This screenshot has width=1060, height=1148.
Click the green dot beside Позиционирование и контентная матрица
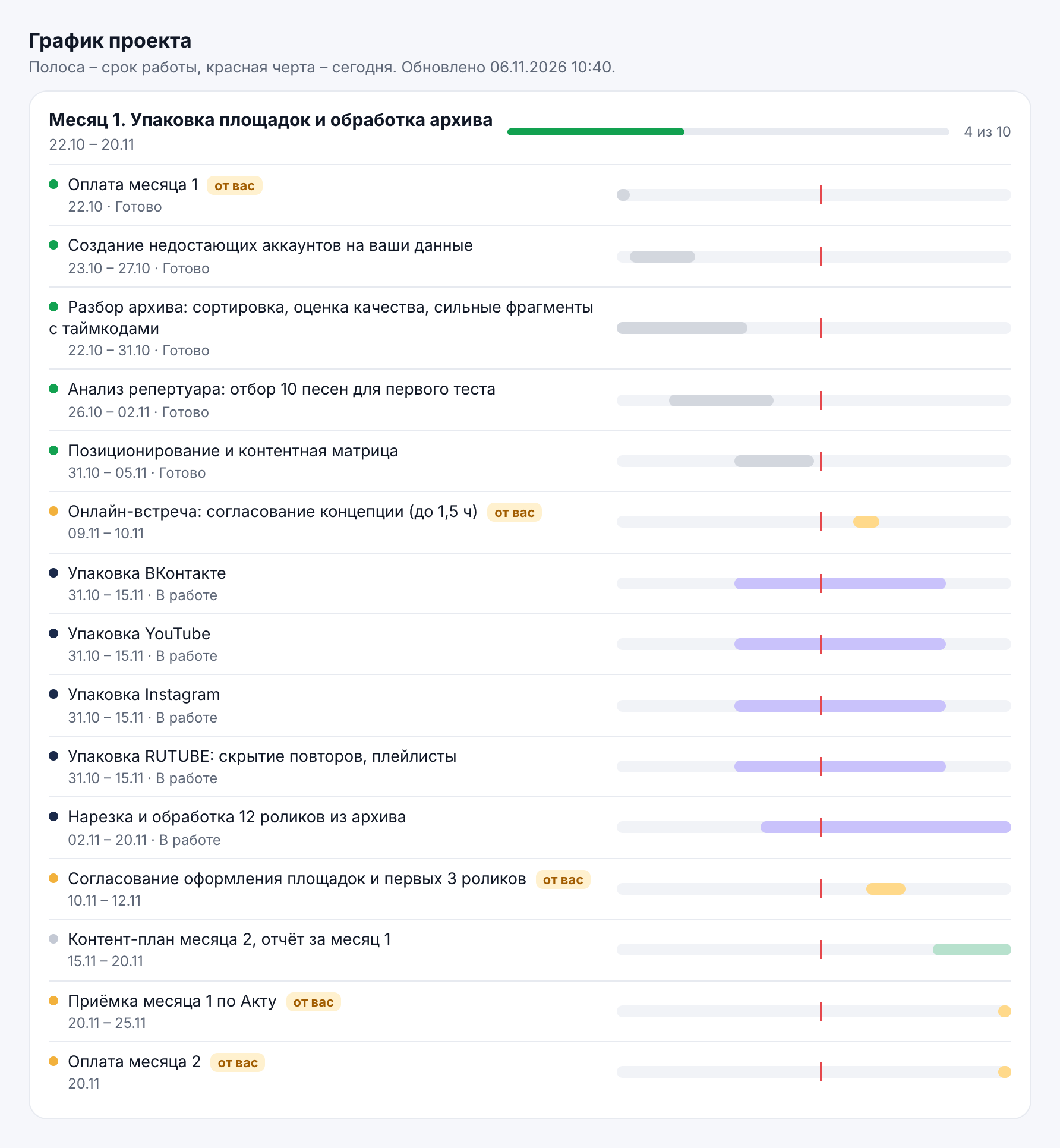pyautogui.click(x=53, y=450)
